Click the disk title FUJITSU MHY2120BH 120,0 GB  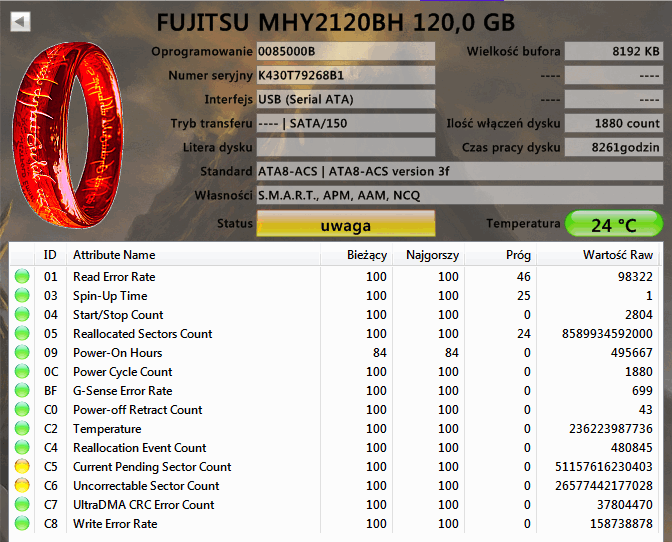[336, 22]
